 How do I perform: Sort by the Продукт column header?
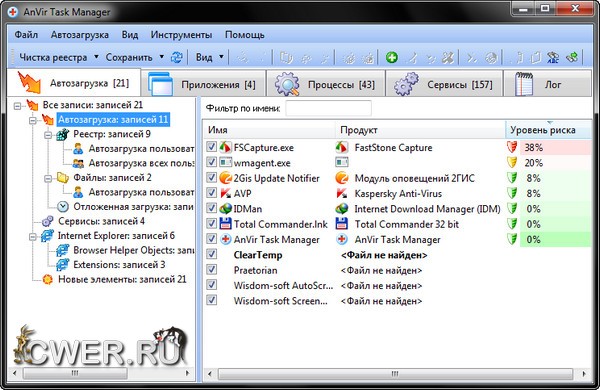click(x=420, y=130)
